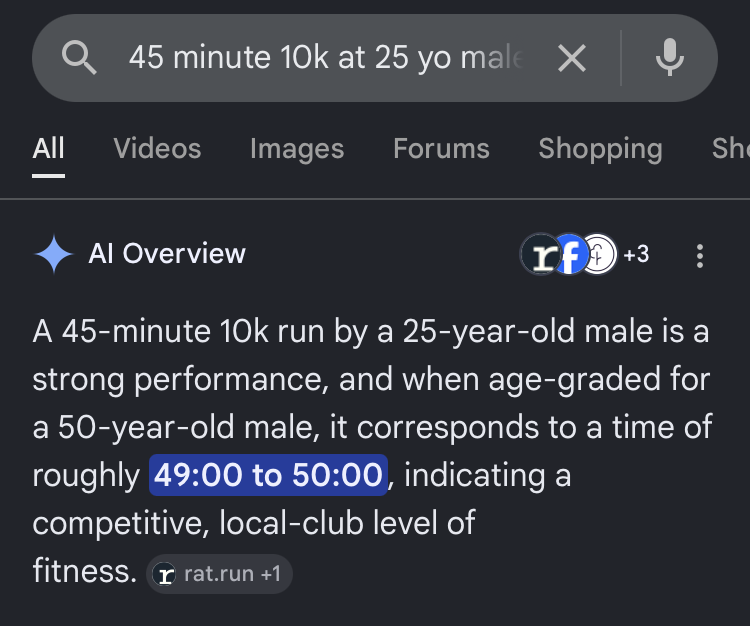
Task: Open the Shopping tab
Action: tap(601, 148)
